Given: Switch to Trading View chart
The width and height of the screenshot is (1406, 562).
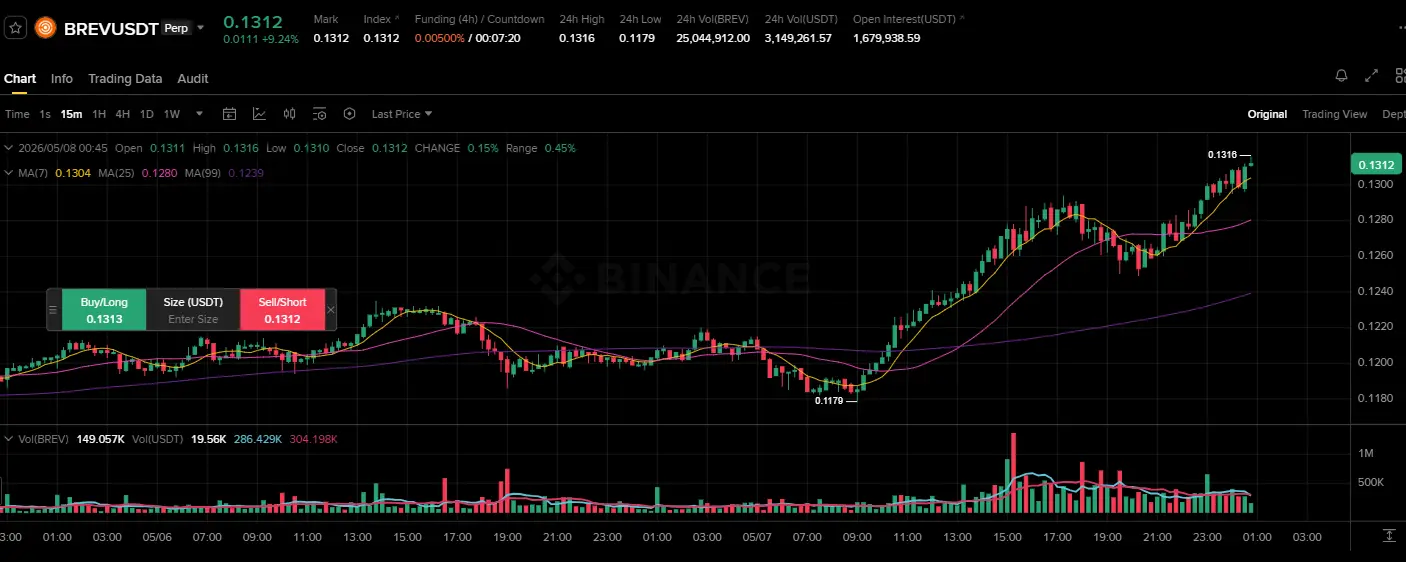Looking at the screenshot, I should (x=1334, y=114).
